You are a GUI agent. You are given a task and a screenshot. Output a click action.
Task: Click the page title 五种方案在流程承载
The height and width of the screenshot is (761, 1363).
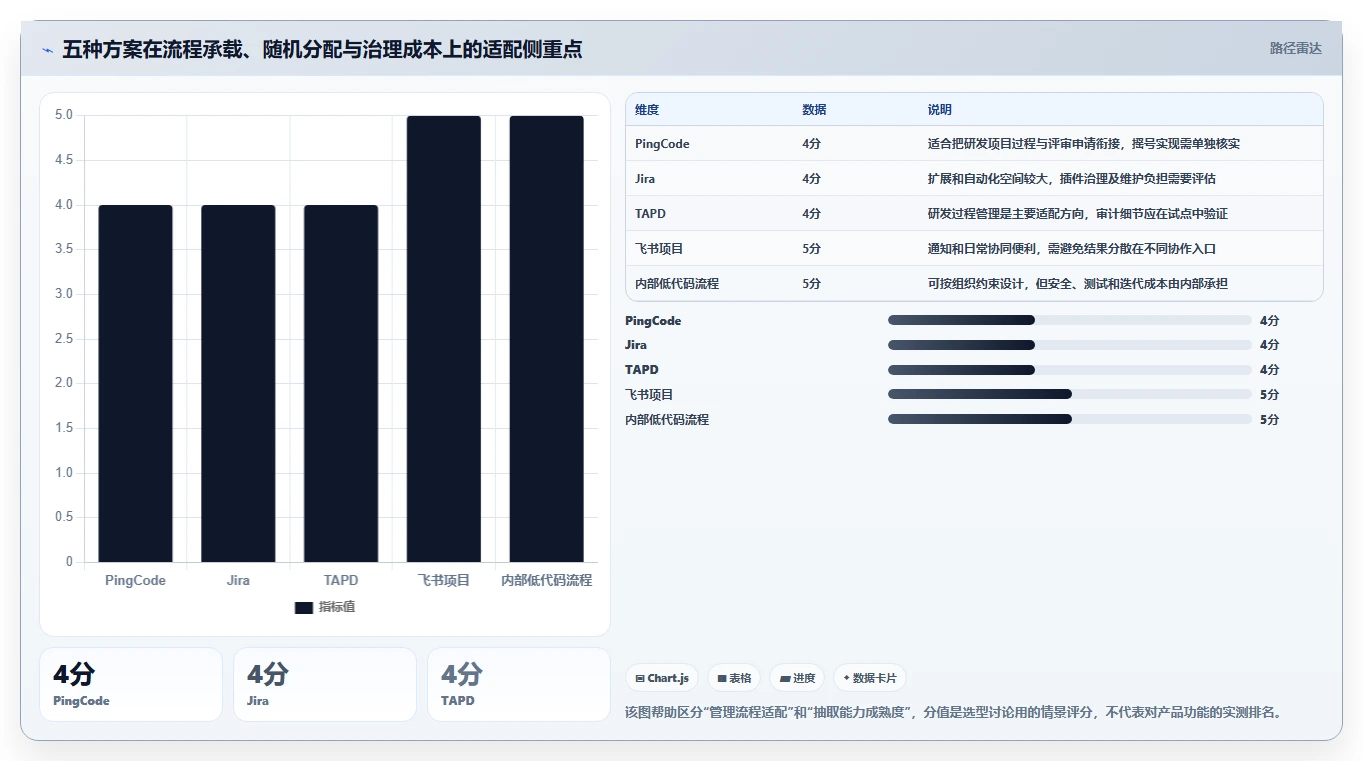point(322,49)
